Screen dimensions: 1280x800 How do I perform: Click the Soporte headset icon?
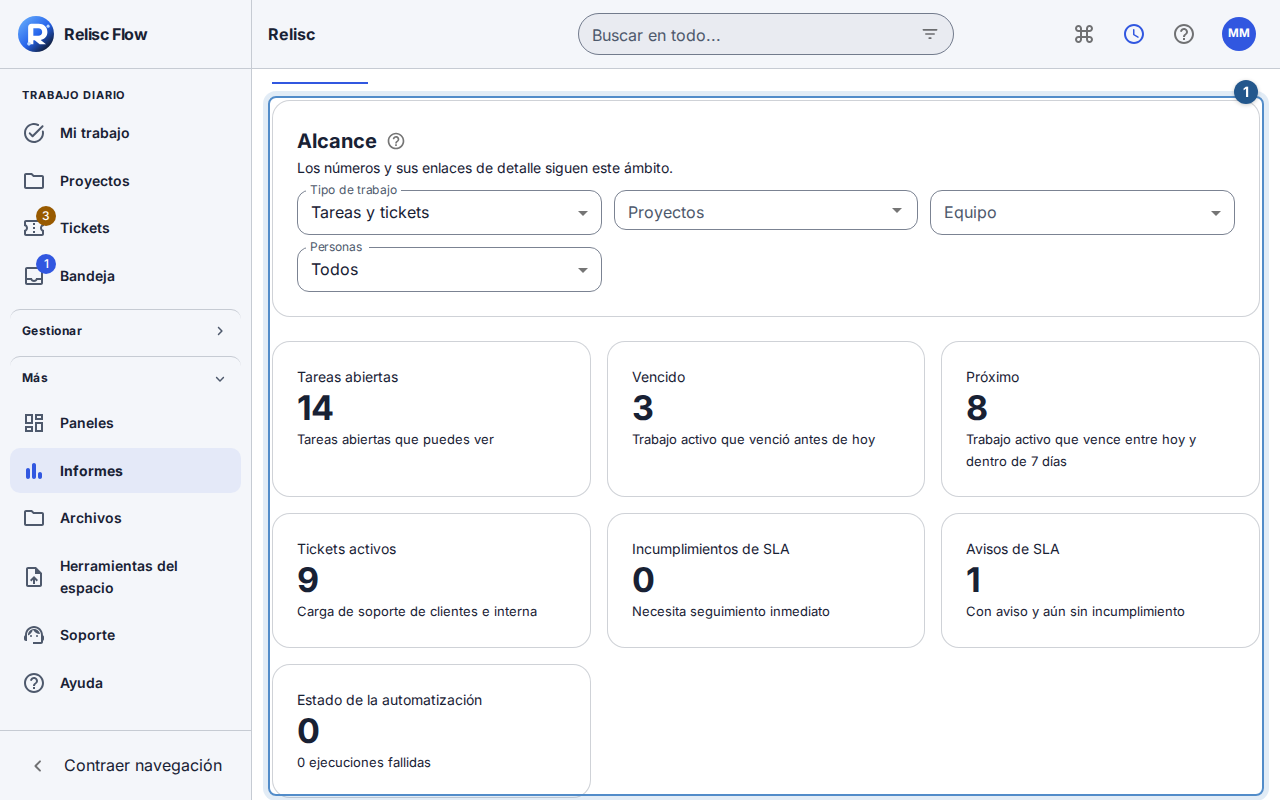(34, 635)
